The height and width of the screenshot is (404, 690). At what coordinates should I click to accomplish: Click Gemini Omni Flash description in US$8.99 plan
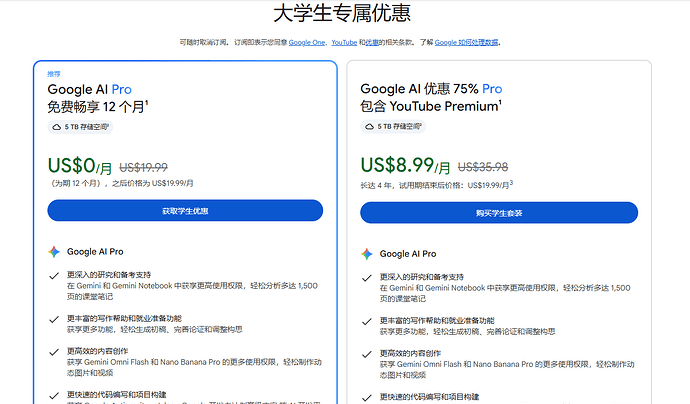point(507,370)
